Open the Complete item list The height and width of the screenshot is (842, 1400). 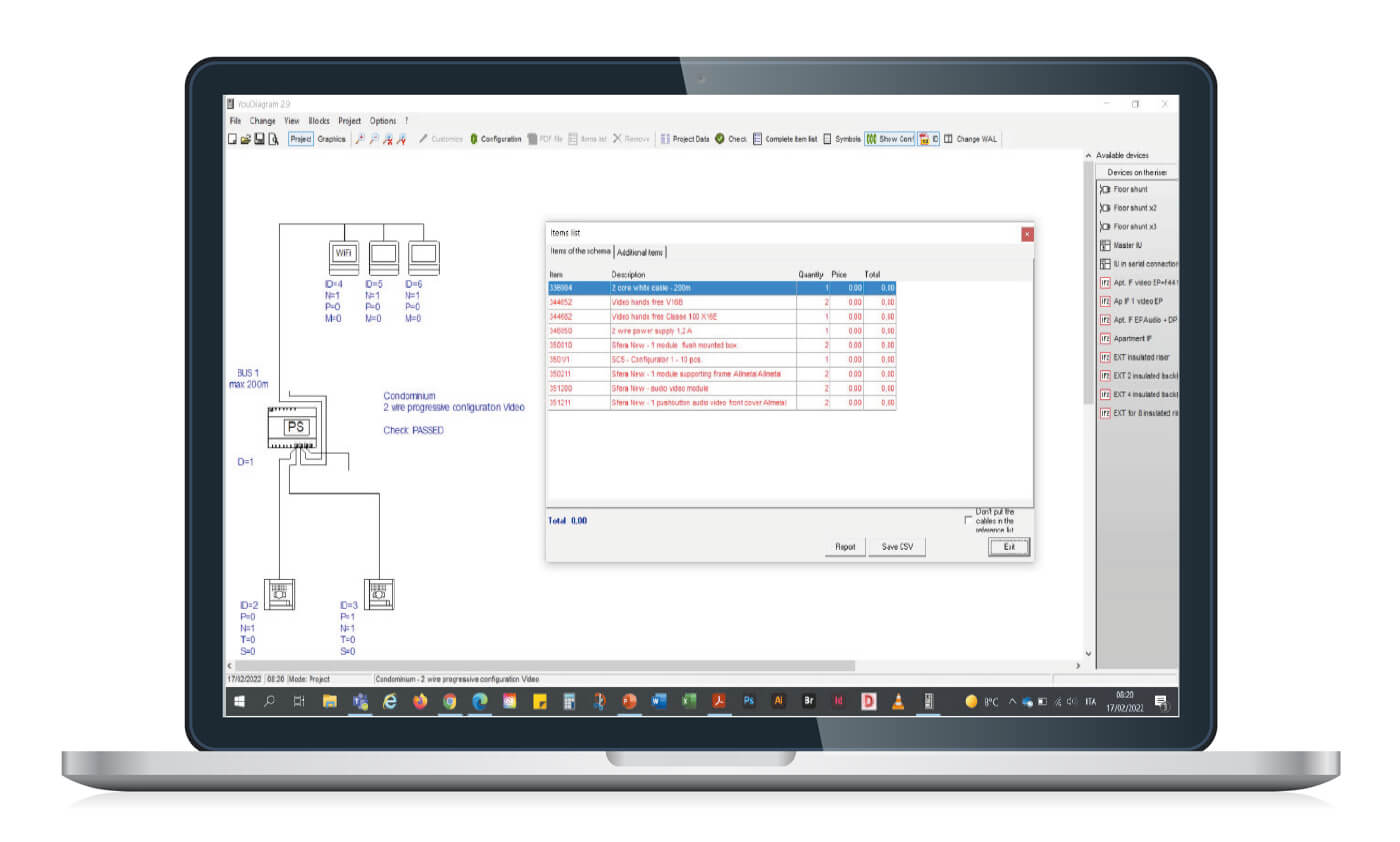pyautogui.click(x=785, y=139)
